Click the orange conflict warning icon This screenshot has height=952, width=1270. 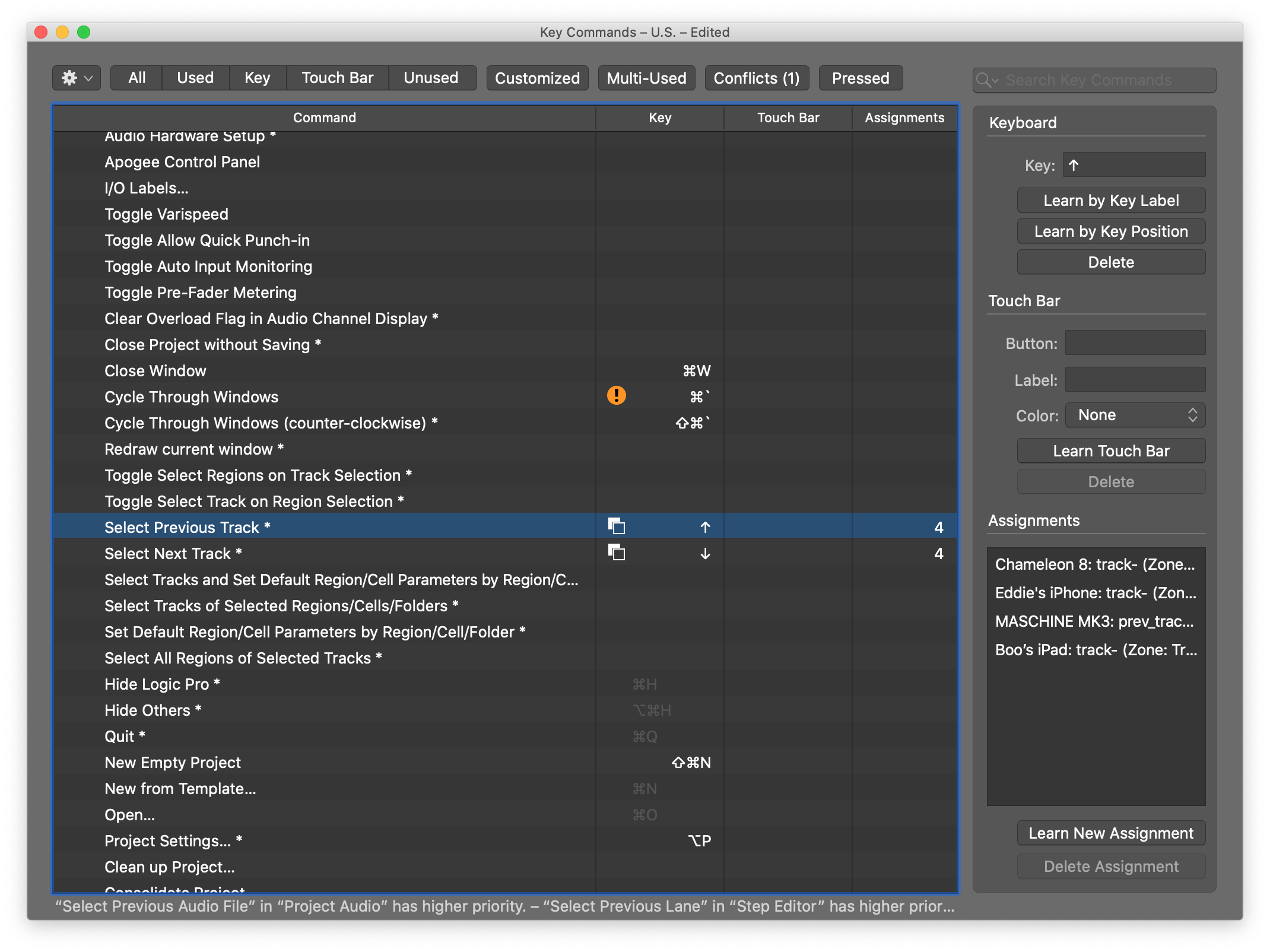(x=616, y=395)
